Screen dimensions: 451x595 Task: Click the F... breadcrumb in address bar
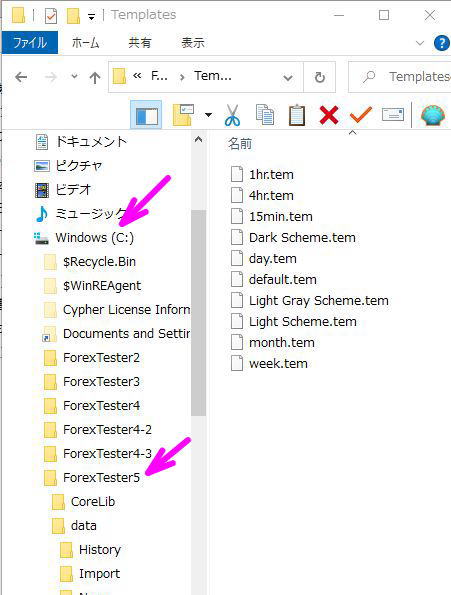[x=159, y=76]
